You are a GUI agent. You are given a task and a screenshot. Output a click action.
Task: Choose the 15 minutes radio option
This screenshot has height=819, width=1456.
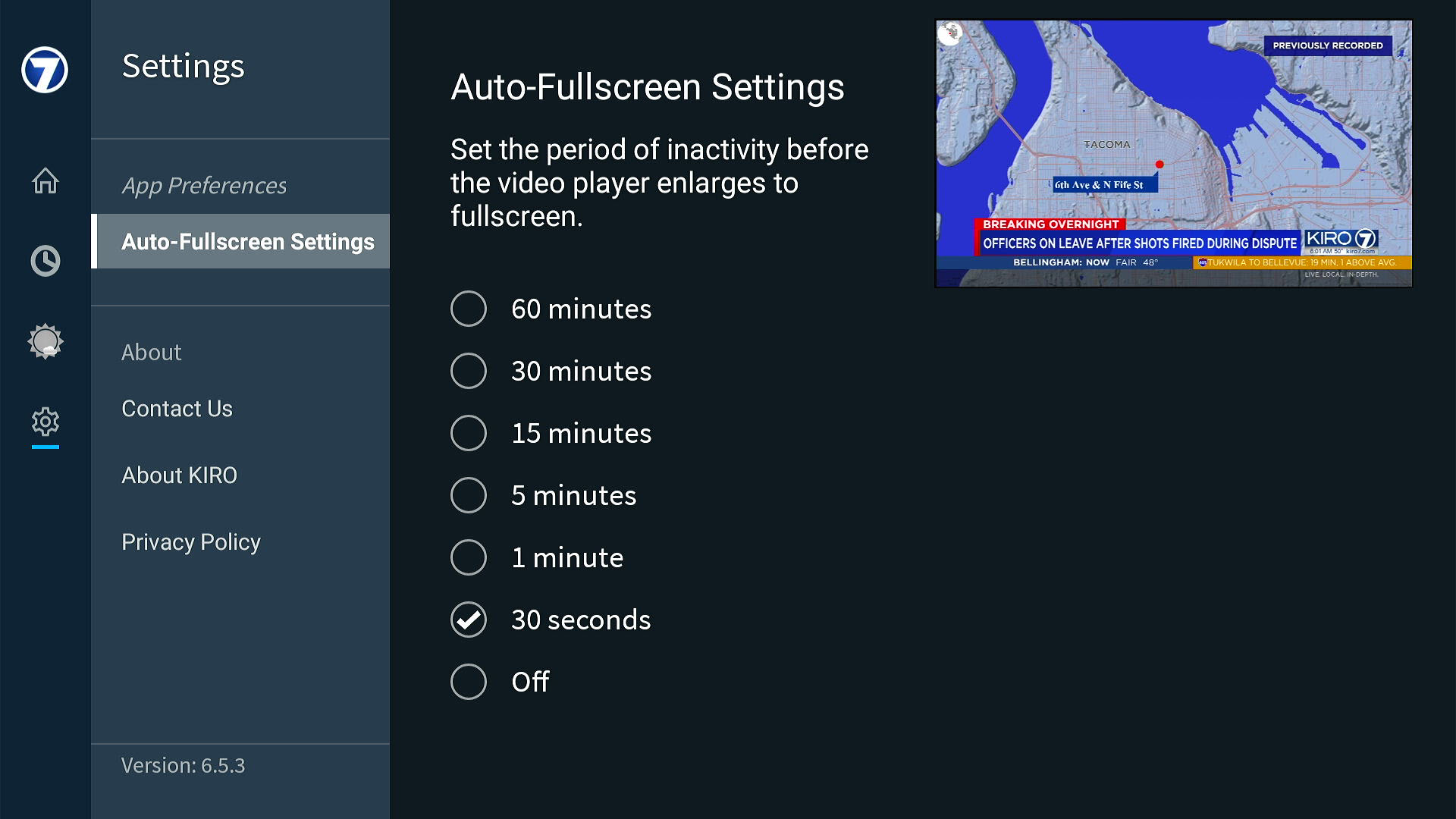(469, 434)
